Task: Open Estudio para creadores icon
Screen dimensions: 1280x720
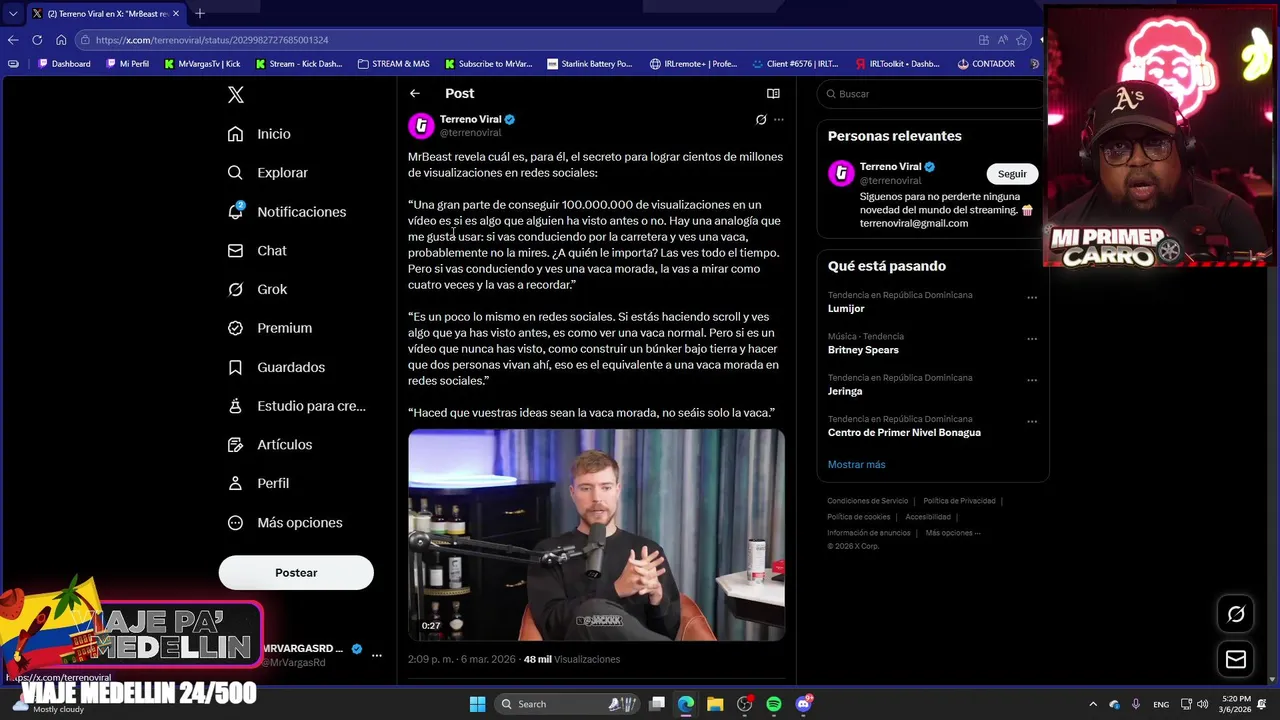Action: click(235, 406)
